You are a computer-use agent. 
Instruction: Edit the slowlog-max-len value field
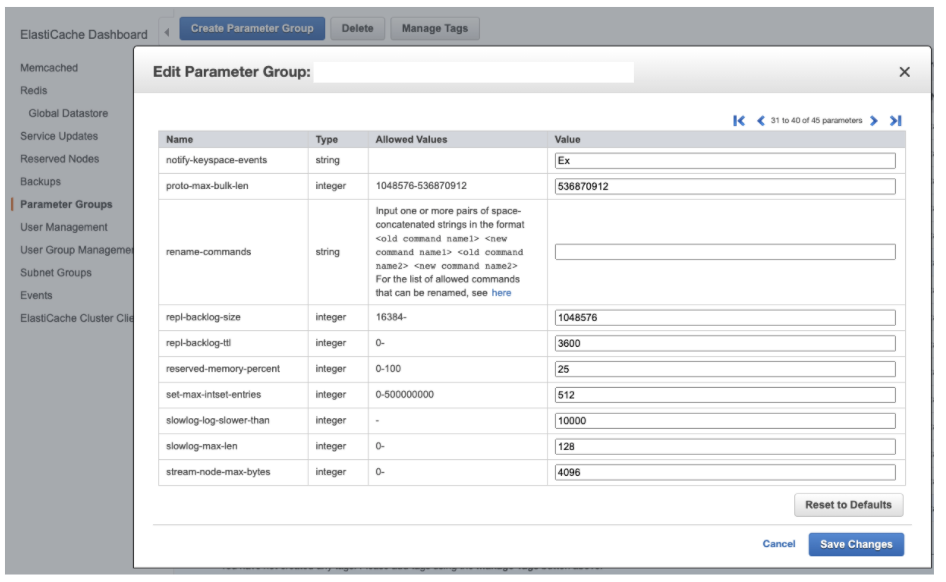pyautogui.click(x=725, y=446)
